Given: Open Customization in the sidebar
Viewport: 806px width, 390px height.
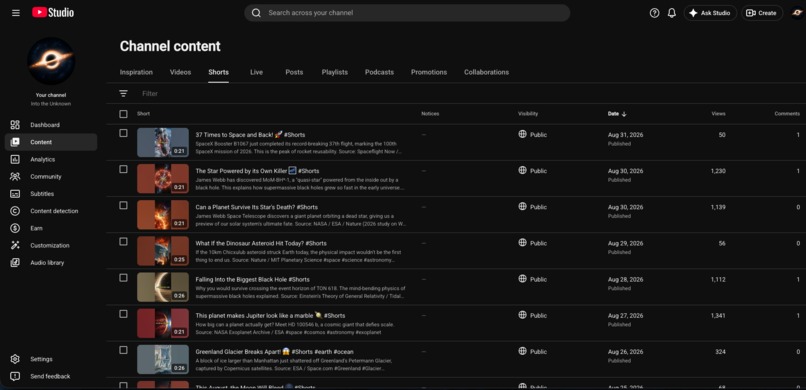Looking at the screenshot, I should point(51,246).
